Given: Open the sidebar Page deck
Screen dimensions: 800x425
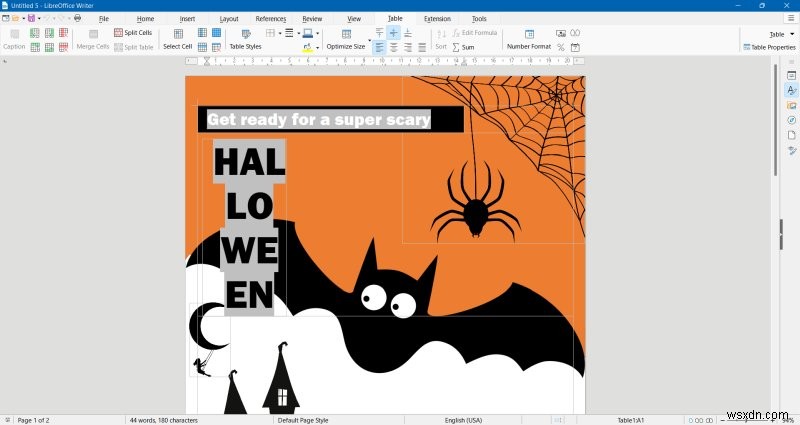Looking at the screenshot, I should point(791,135).
